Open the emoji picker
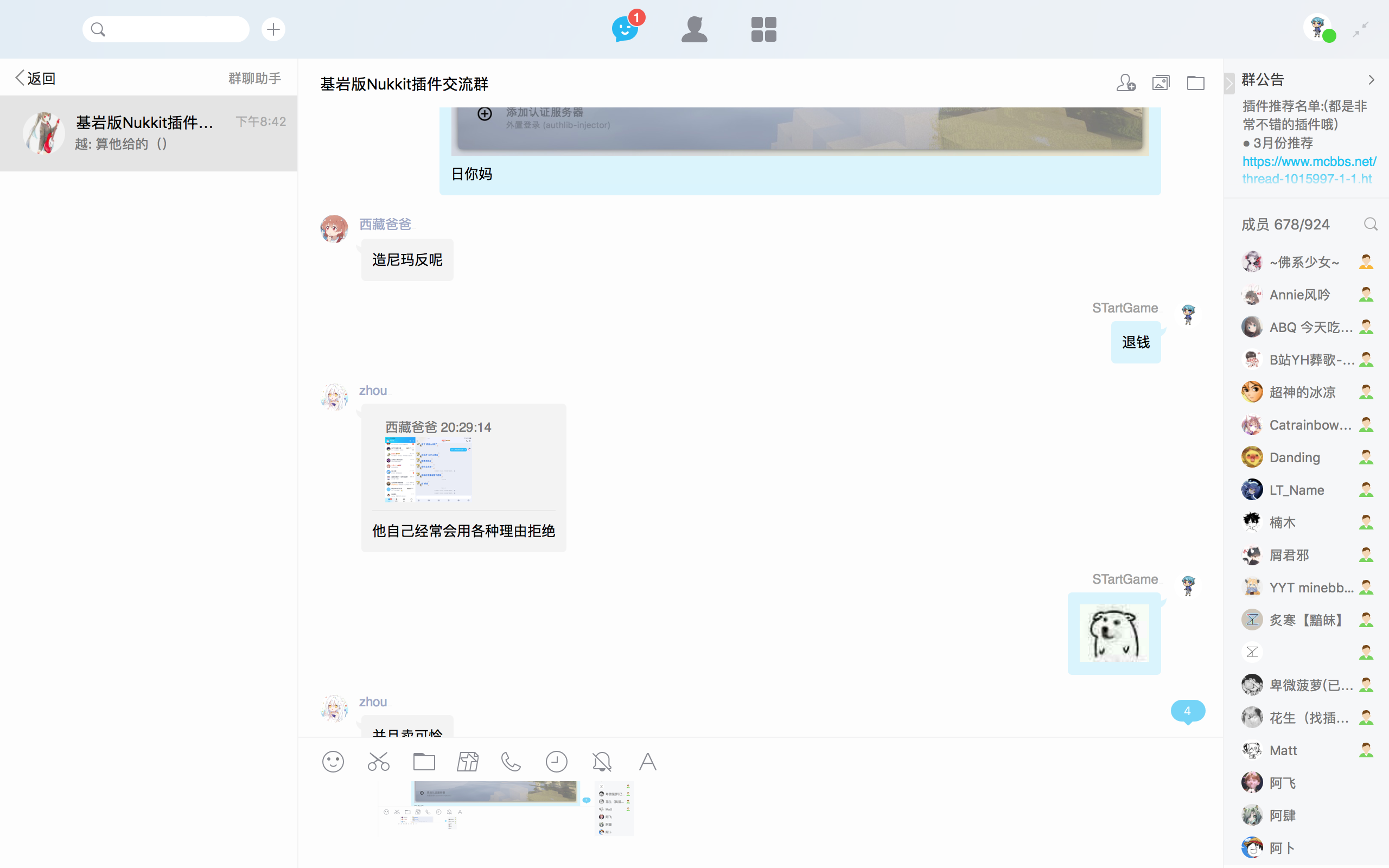Screen dimensions: 1389x868 333,762
